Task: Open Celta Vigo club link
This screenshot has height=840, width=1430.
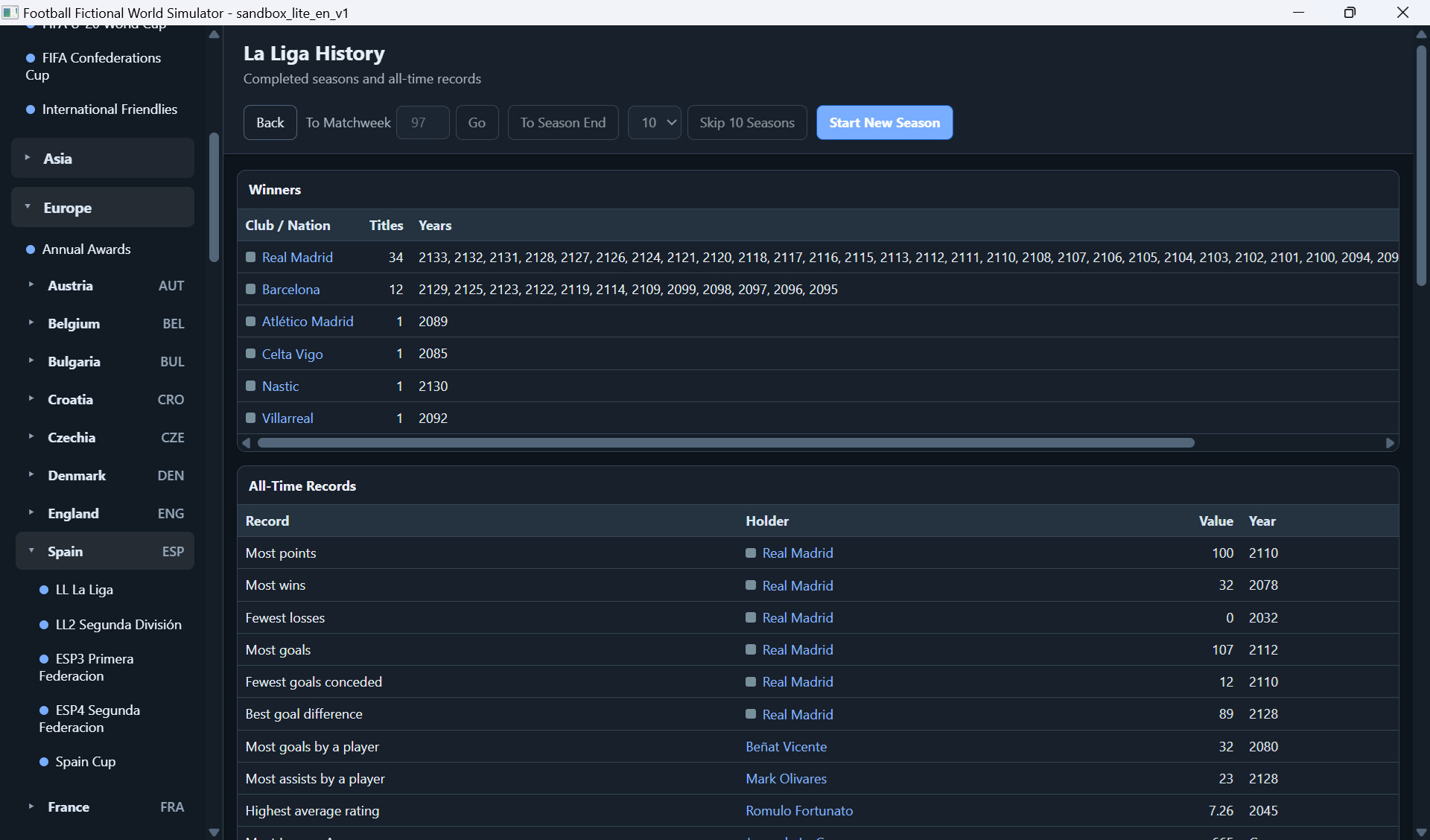Action: [x=292, y=354]
